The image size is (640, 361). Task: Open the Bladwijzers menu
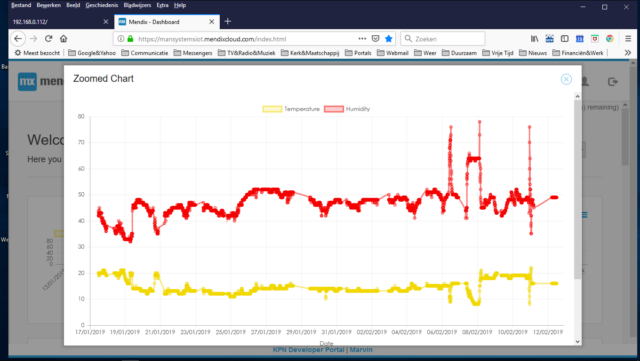pos(138,5)
